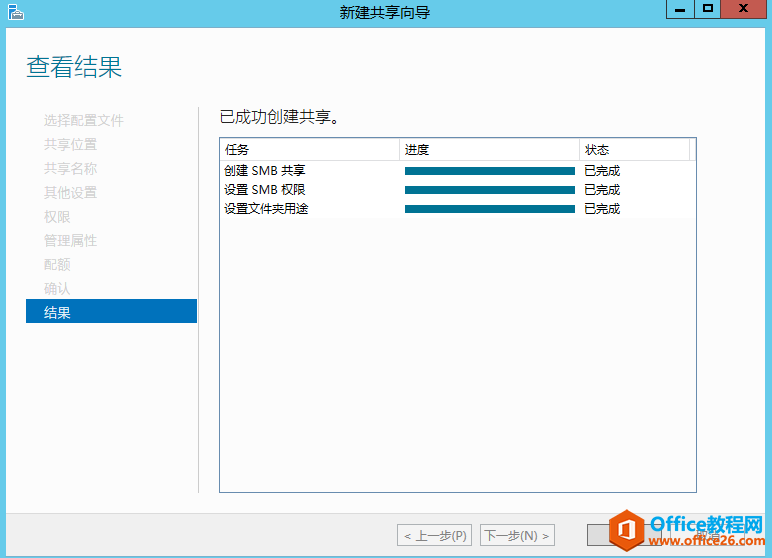Screen dimensions: 772x558
Task: Click the wizard icon in title bar
Action: (x=16, y=12)
